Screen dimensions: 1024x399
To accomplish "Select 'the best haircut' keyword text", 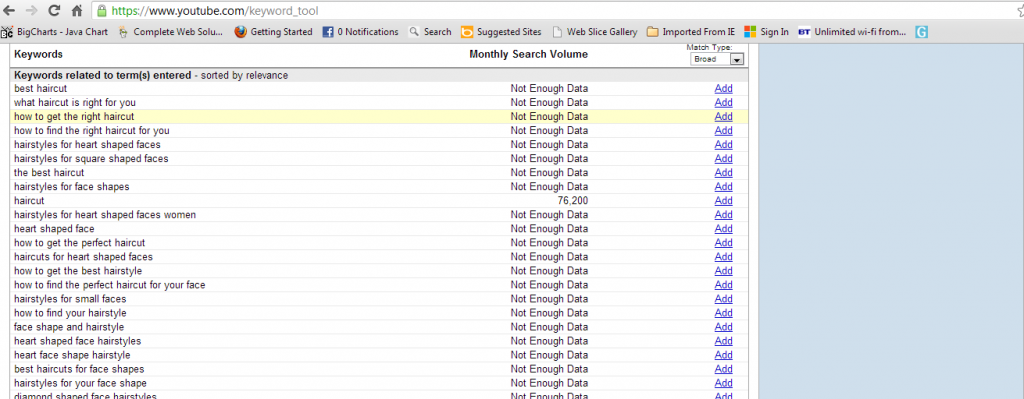I will (49, 172).
